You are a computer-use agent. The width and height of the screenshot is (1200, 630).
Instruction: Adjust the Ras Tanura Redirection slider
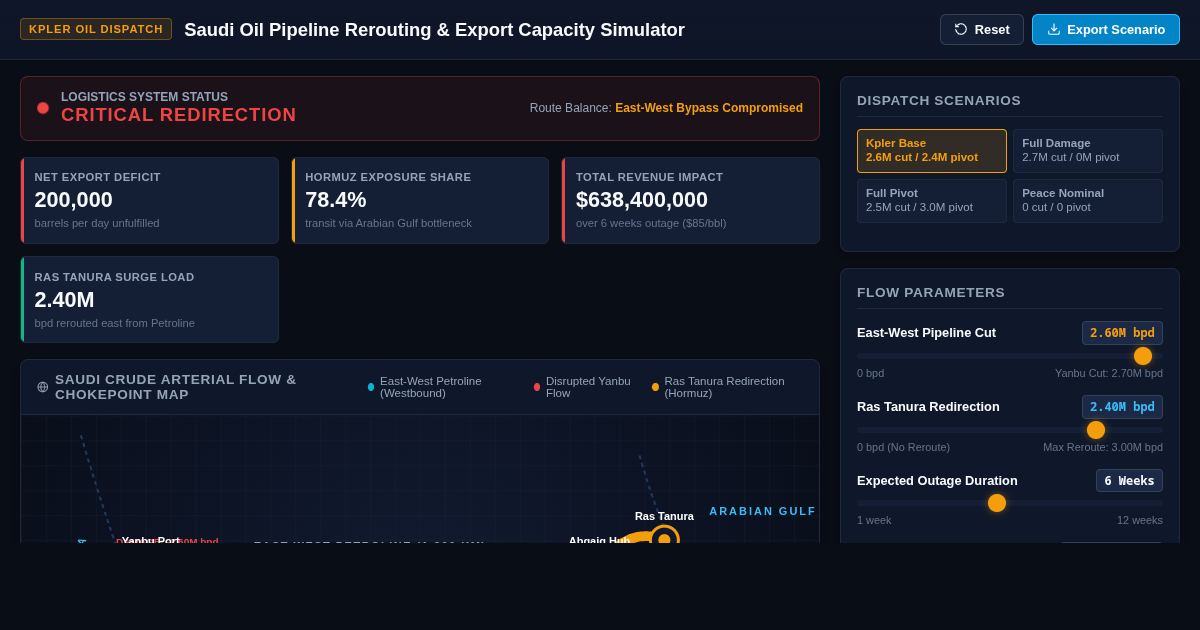[1010, 430]
